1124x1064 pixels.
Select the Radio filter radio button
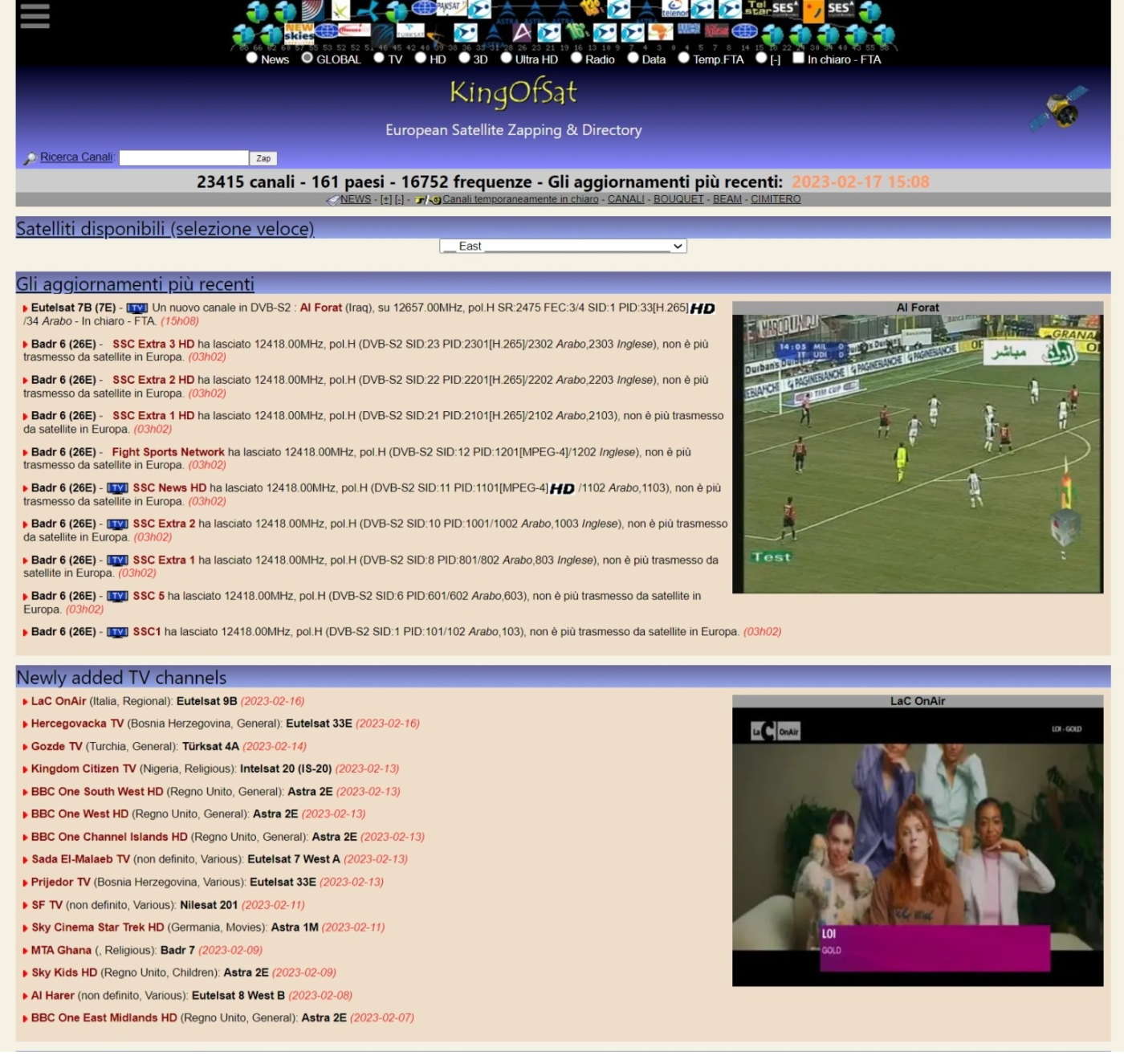(x=576, y=58)
